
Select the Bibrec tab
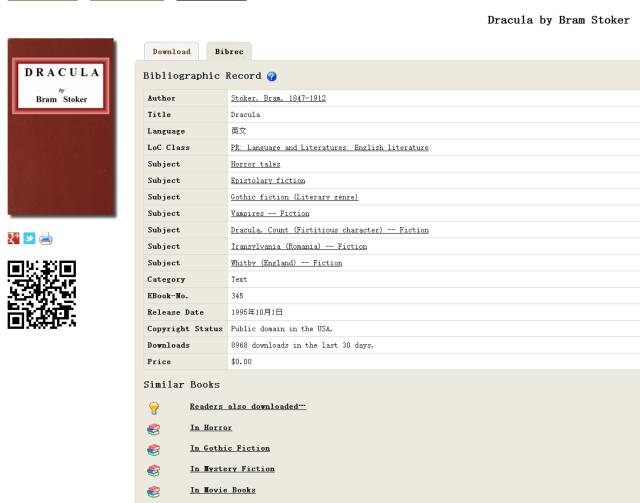229,51
